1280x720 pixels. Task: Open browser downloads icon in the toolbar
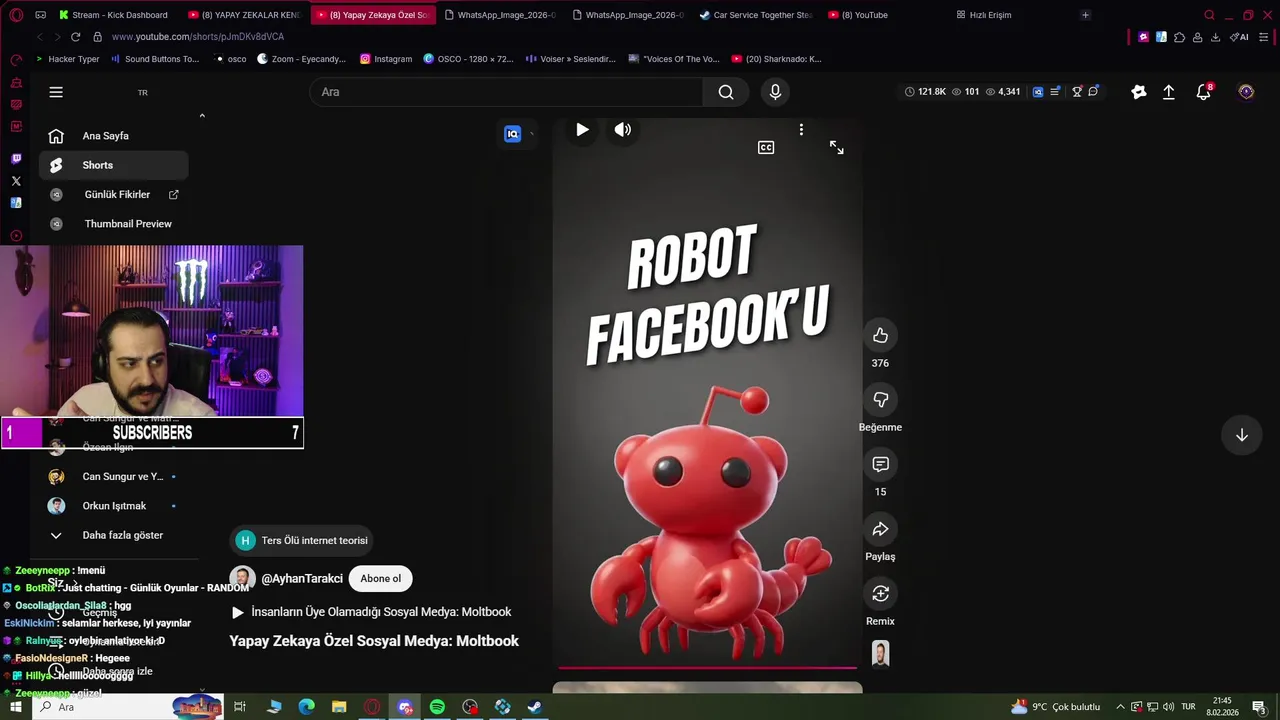pos(1215,37)
